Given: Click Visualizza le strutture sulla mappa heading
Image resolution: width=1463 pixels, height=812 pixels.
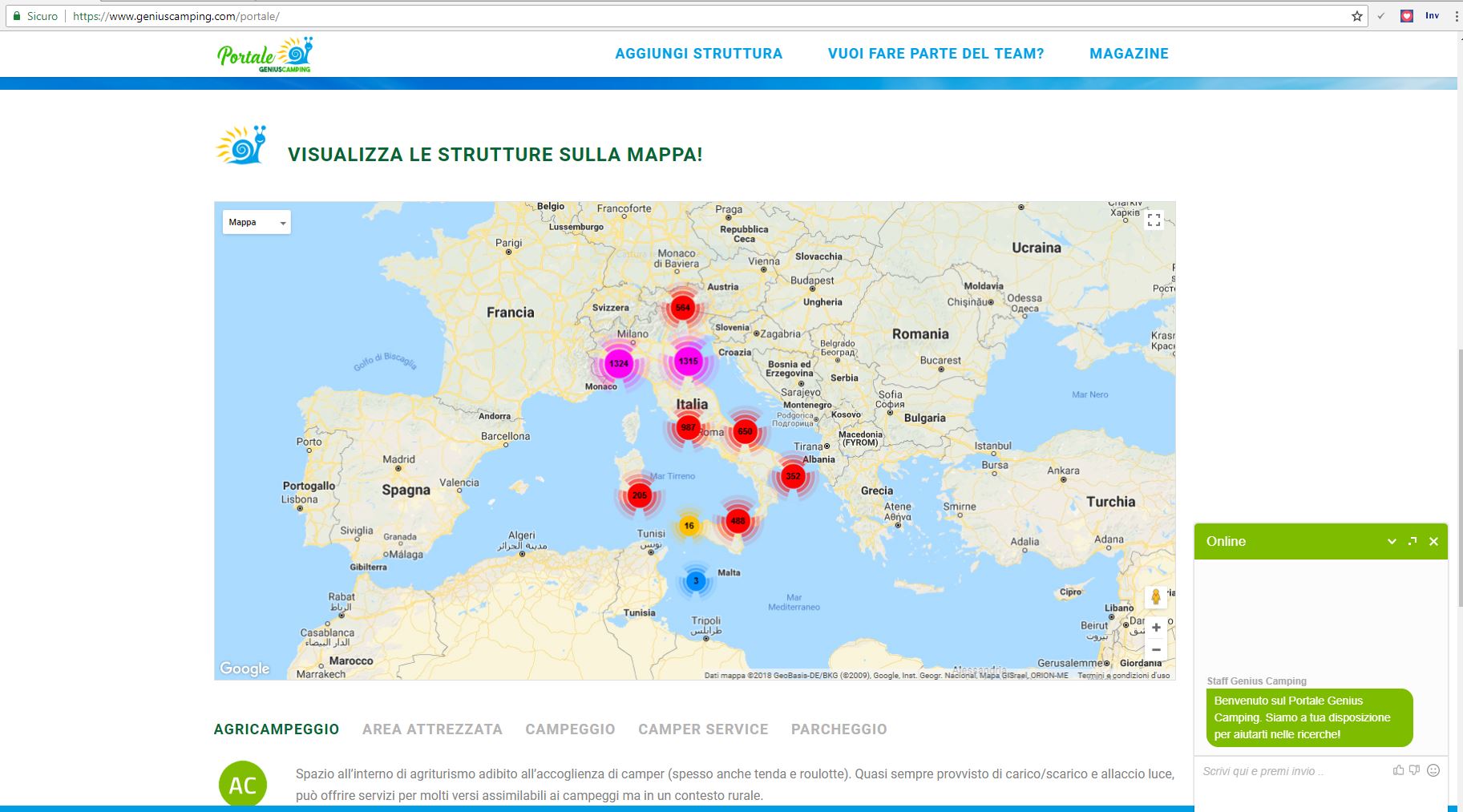Looking at the screenshot, I should [495, 155].
